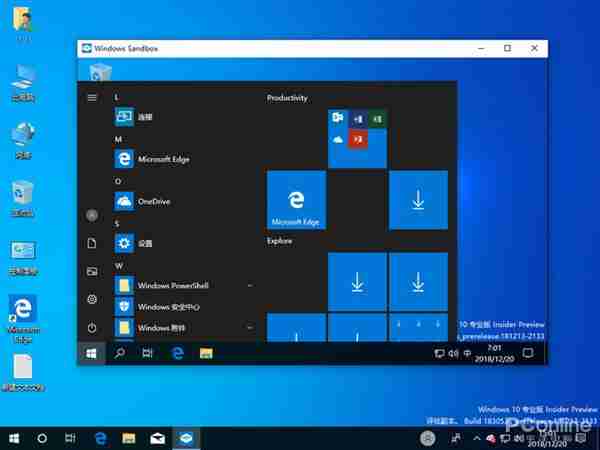Open Mail on the host taskbar
This screenshot has height=450, width=600.
pos(157,439)
